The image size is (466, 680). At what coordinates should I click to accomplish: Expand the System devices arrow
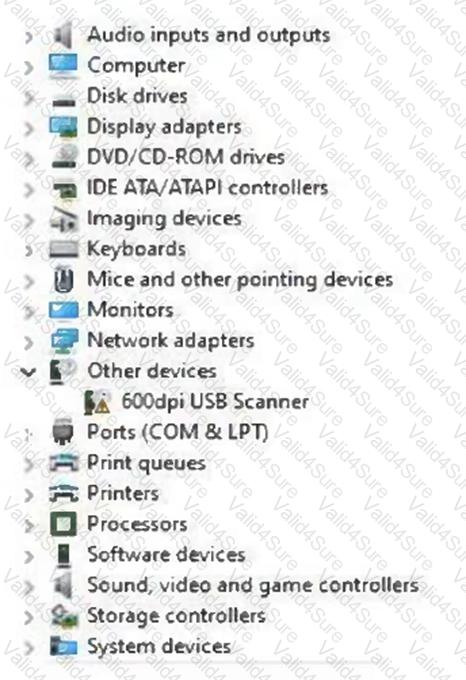click(x=29, y=647)
